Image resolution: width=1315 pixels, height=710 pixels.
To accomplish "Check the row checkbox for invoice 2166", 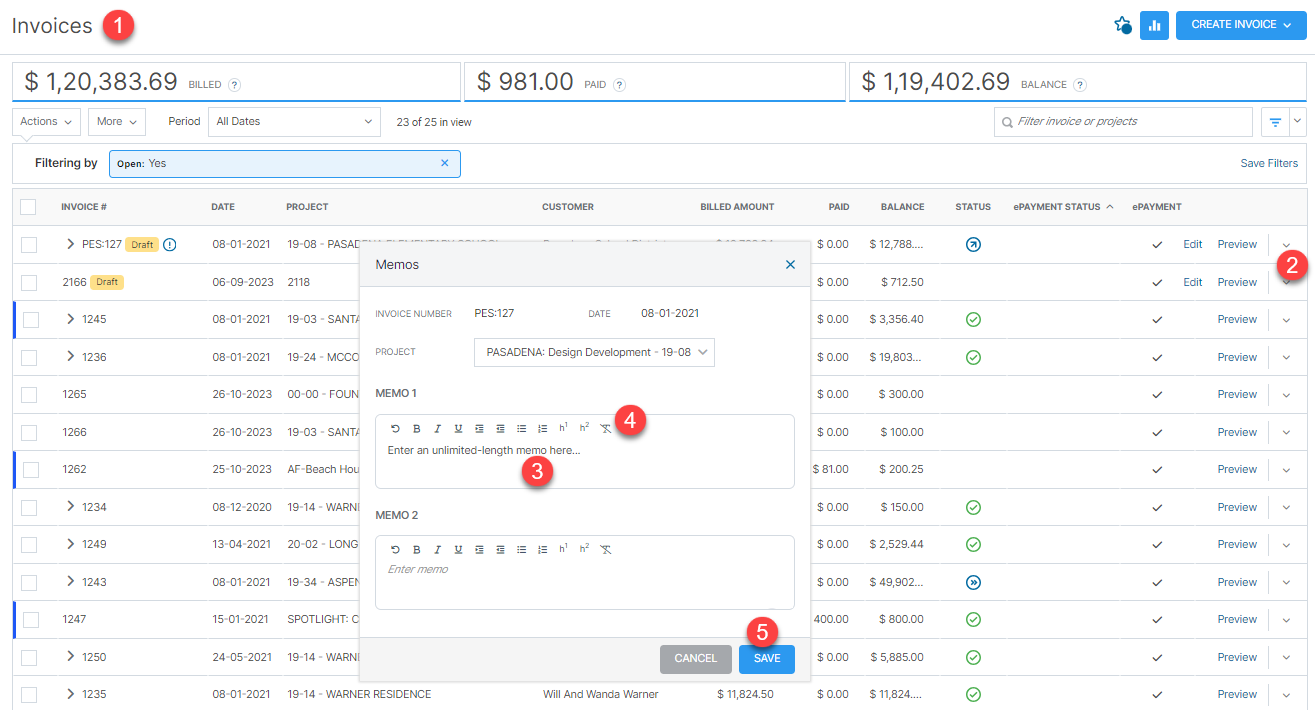I will click(28, 282).
